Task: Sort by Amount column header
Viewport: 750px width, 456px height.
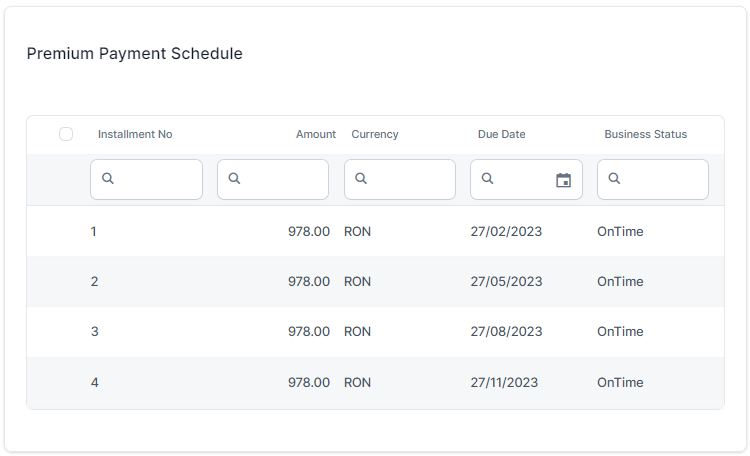Action: [x=315, y=134]
